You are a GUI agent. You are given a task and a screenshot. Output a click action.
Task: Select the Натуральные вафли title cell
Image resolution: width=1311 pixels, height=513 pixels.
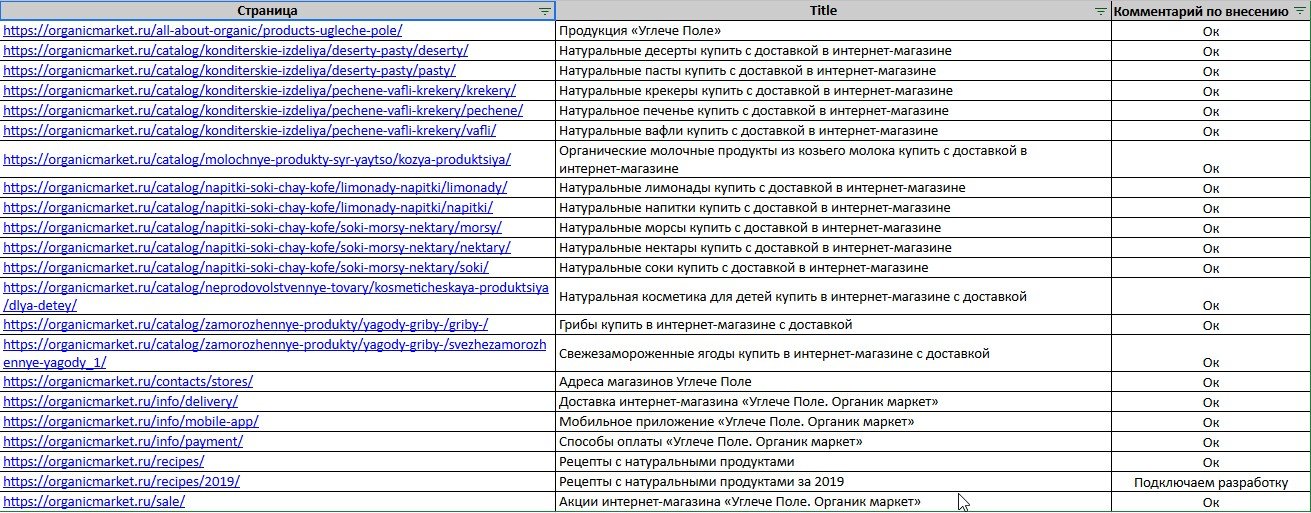click(833, 131)
